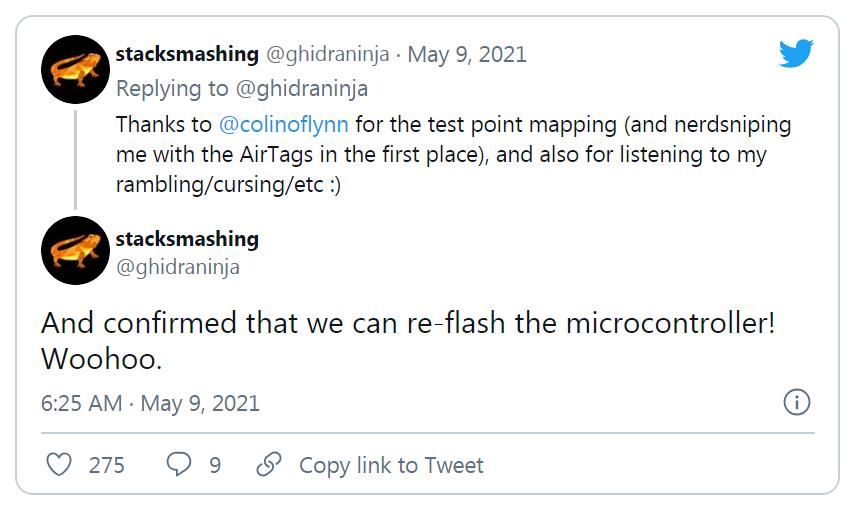The height and width of the screenshot is (506, 848).
Task: Open replies via the speech bubble icon
Action: point(178,465)
